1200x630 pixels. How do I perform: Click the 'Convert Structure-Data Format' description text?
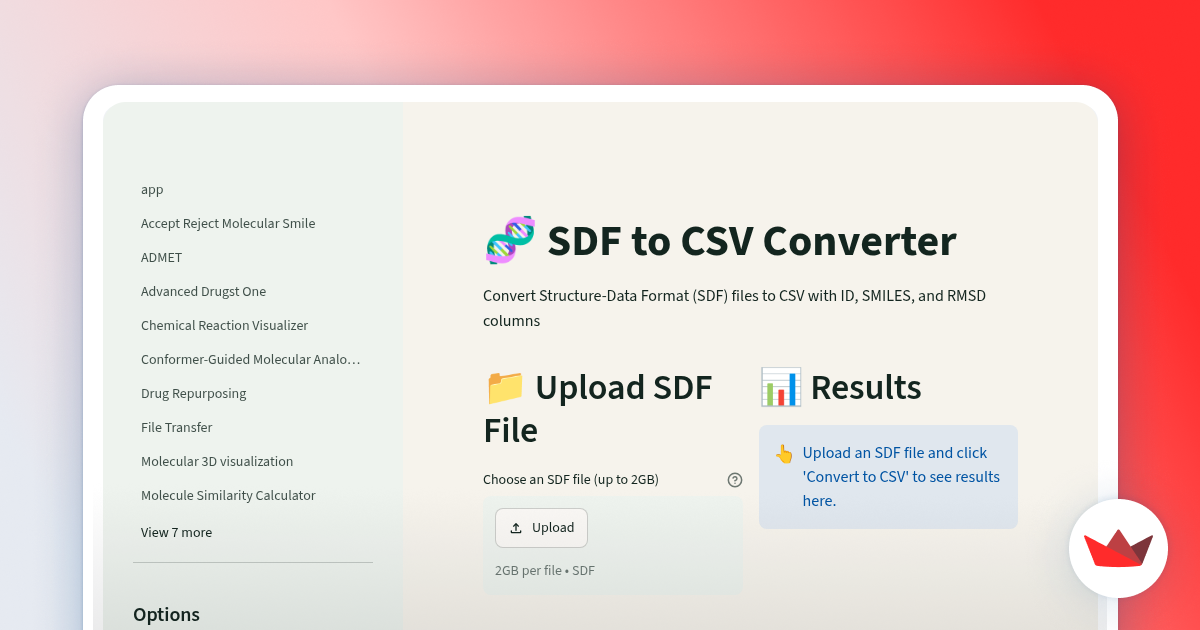coord(735,309)
